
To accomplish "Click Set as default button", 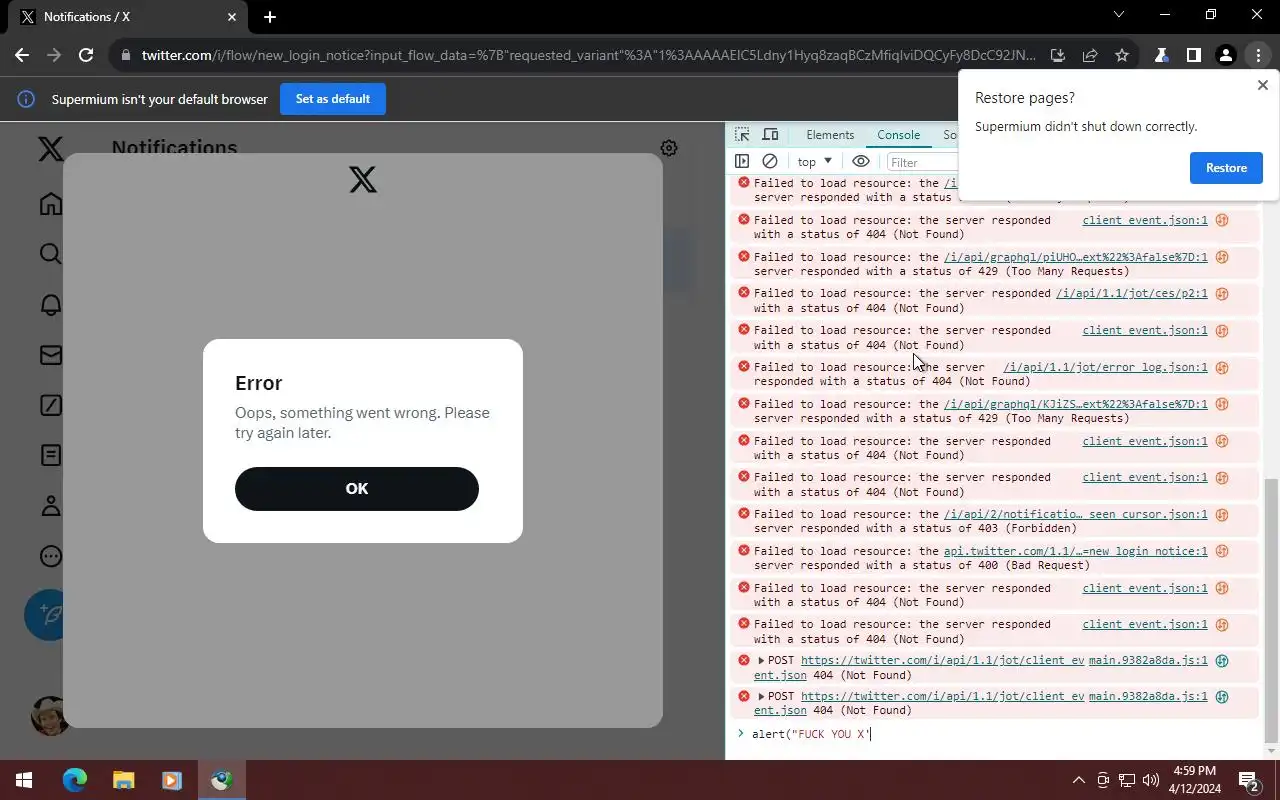I will point(333,99).
